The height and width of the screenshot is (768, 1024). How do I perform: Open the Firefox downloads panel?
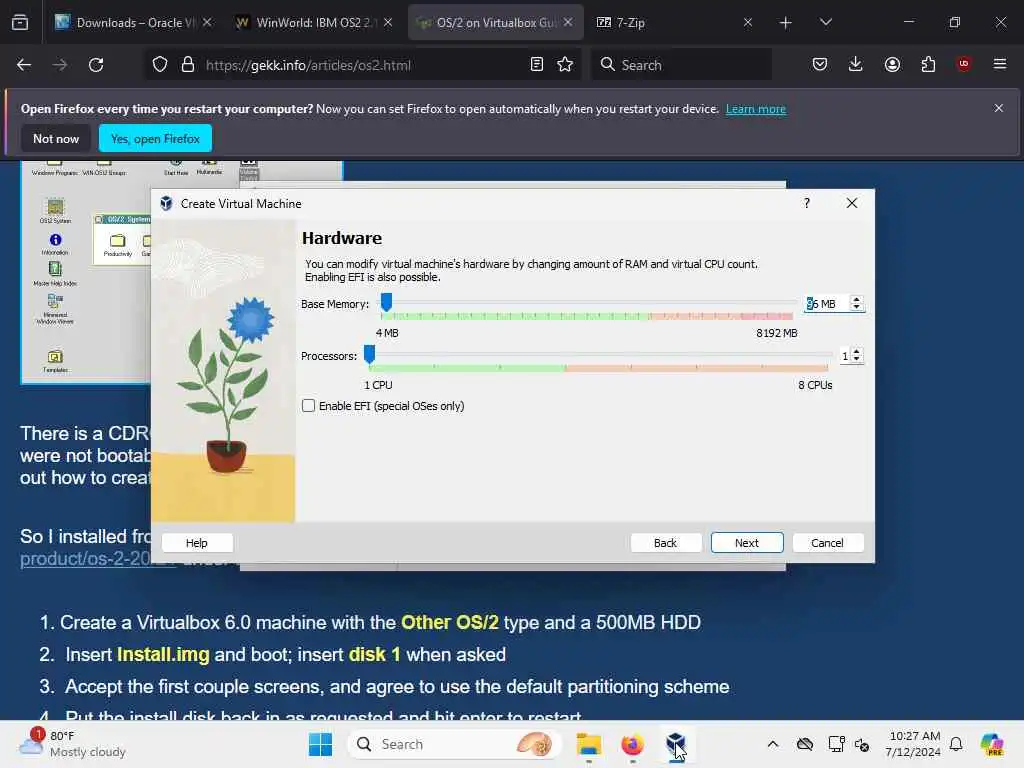click(x=856, y=64)
